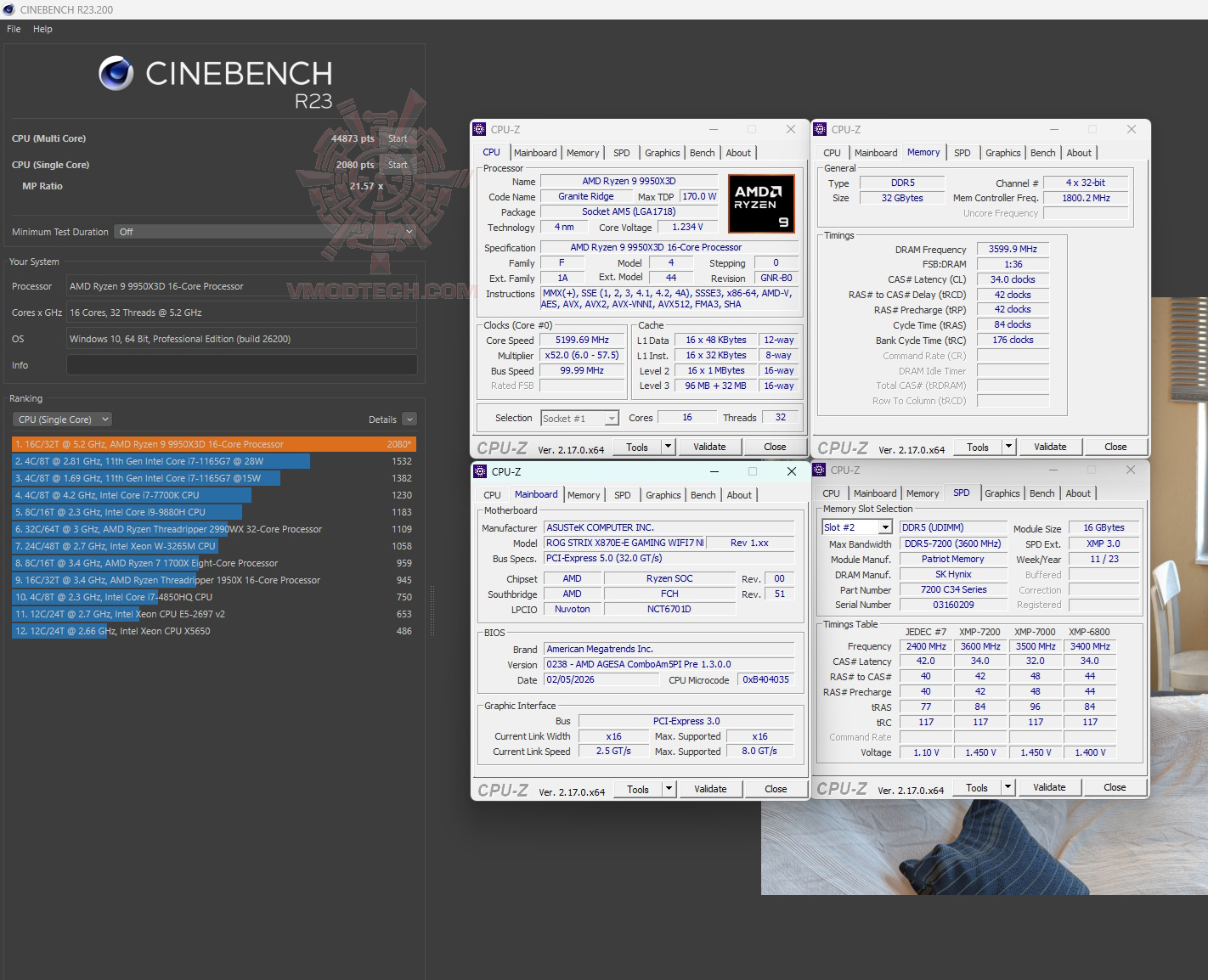
Task: Select the i7-1165G7 @15W ranking row
Action: click(214, 478)
